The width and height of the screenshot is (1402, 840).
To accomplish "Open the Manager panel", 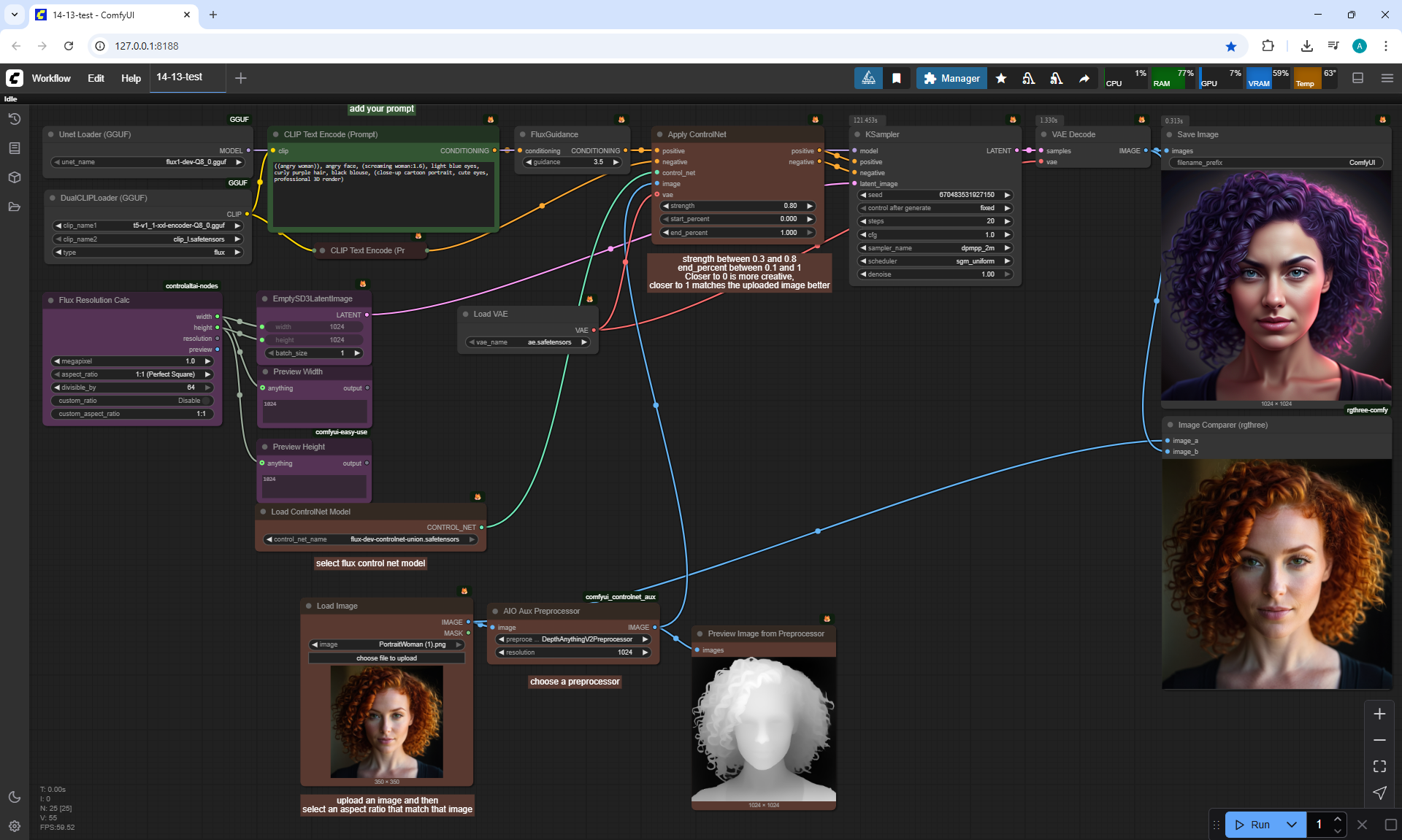I will [x=951, y=78].
